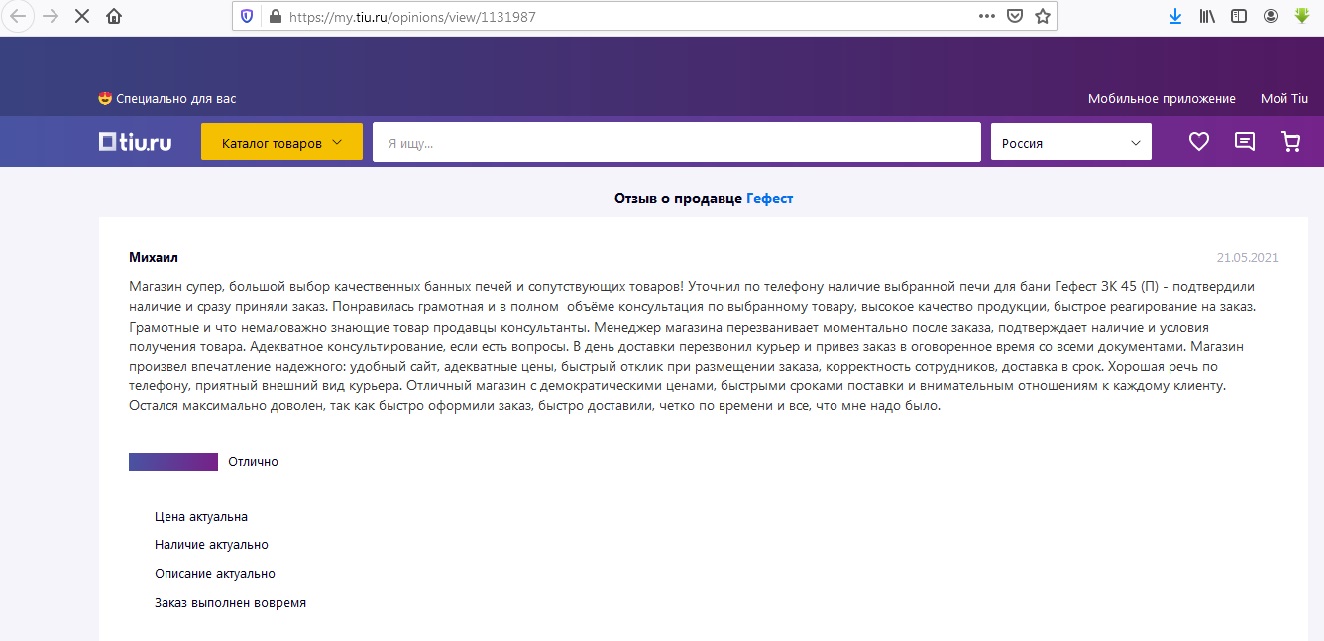
Task: Go back using browser back arrow
Action: coord(18,16)
